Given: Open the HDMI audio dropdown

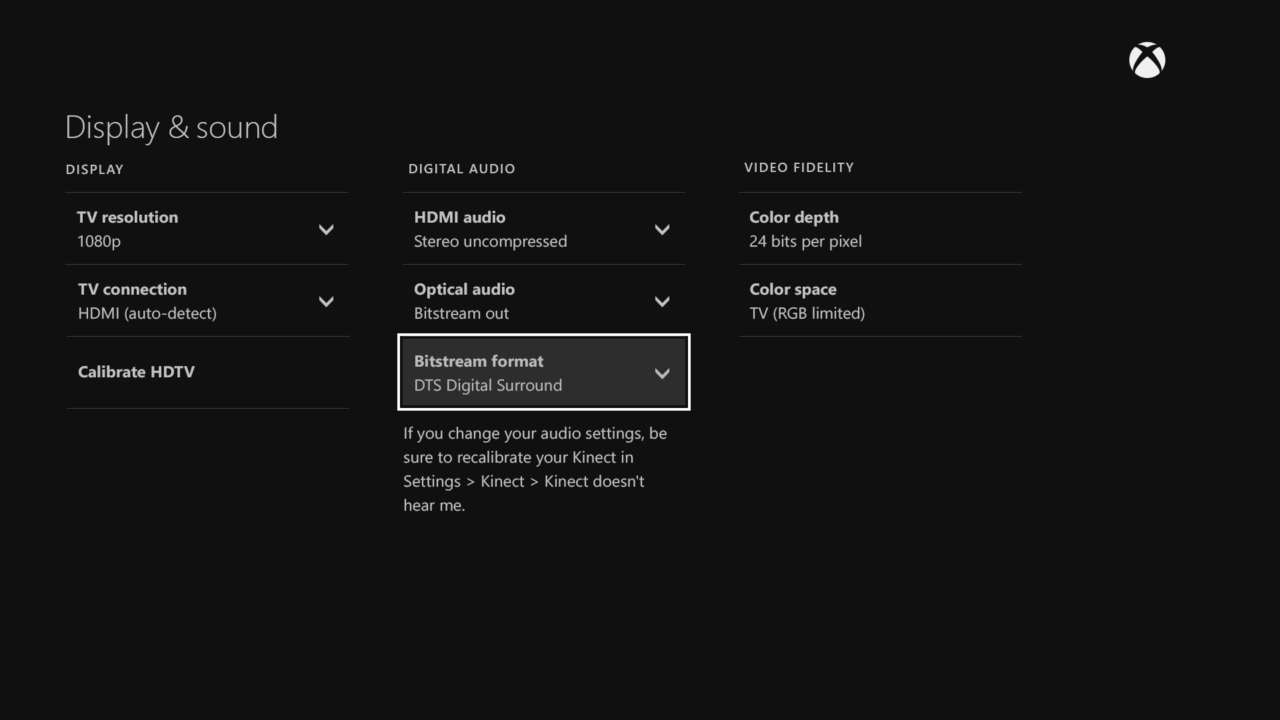Looking at the screenshot, I should tap(662, 229).
